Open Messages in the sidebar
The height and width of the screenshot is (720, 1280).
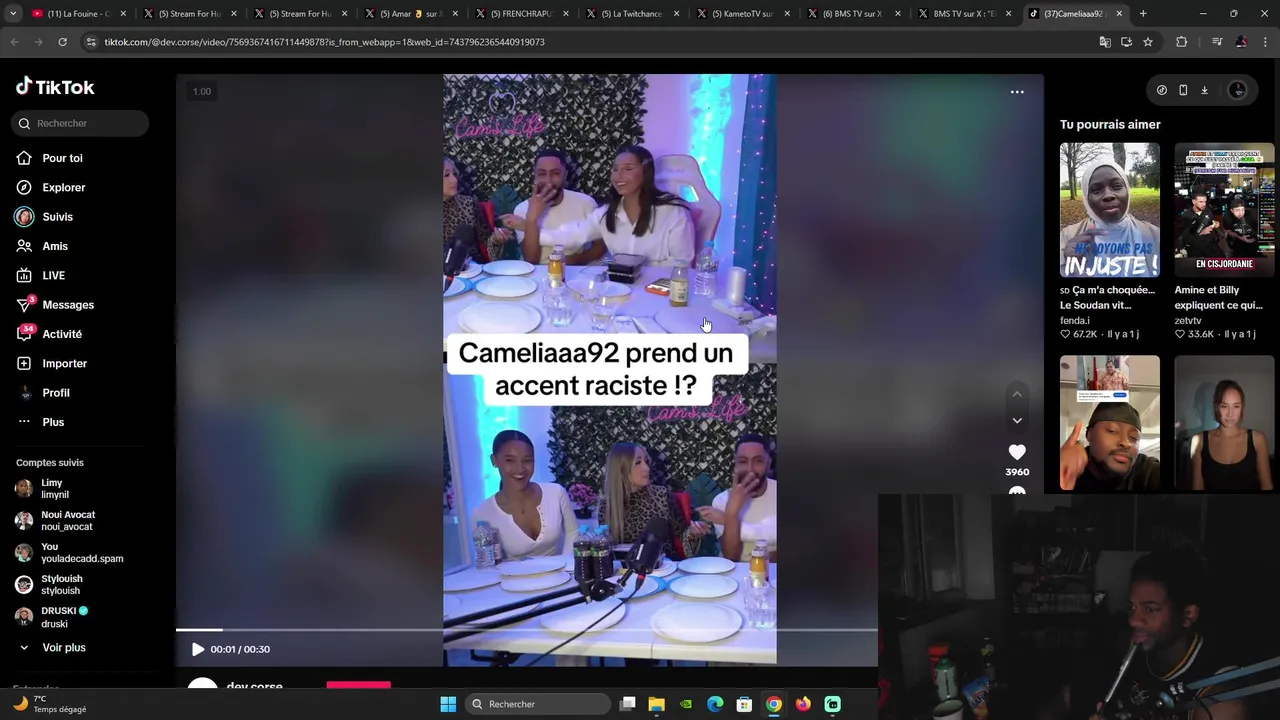click(67, 305)
